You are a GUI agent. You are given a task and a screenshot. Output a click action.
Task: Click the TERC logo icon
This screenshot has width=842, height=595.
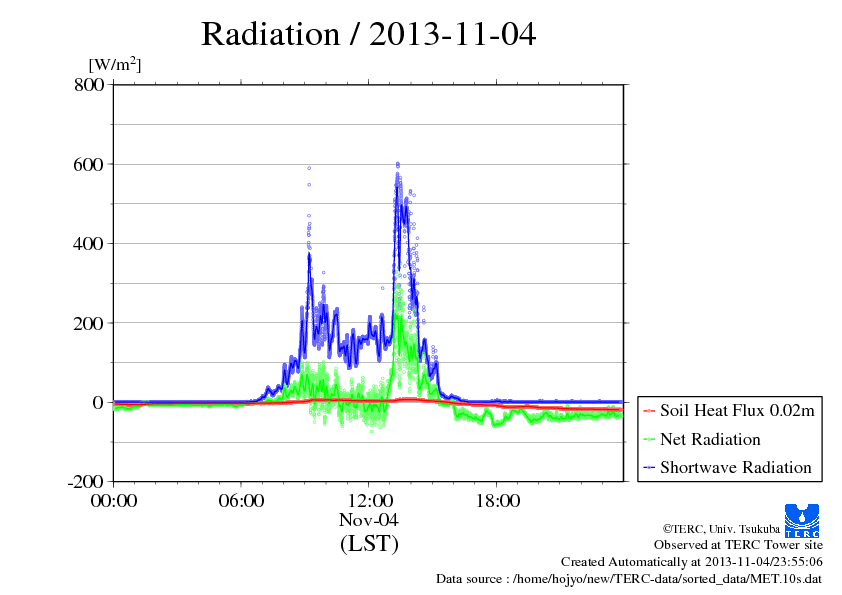click(802, 521)
